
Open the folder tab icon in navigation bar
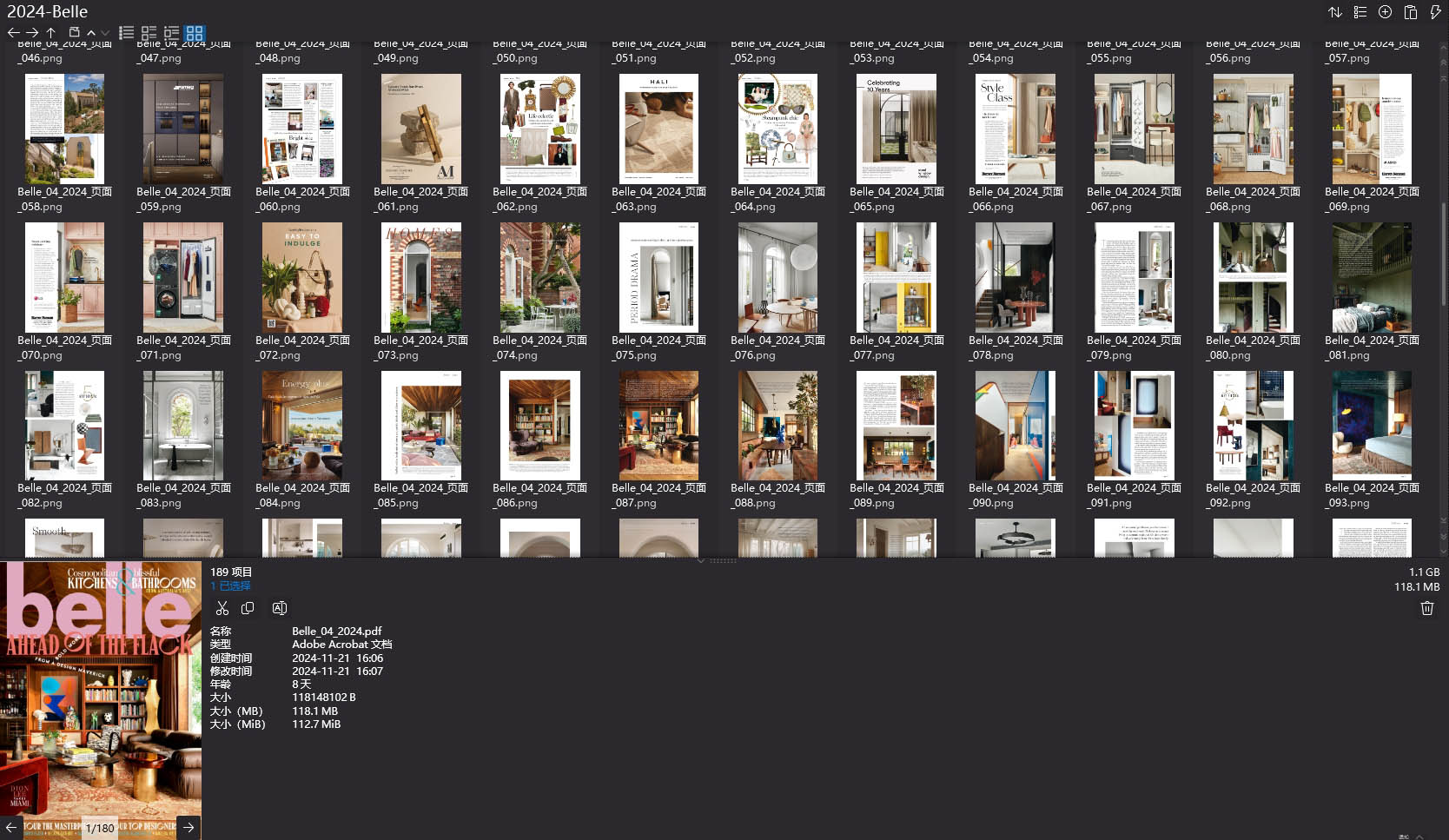pyautogui.click(x=74, y=33)
